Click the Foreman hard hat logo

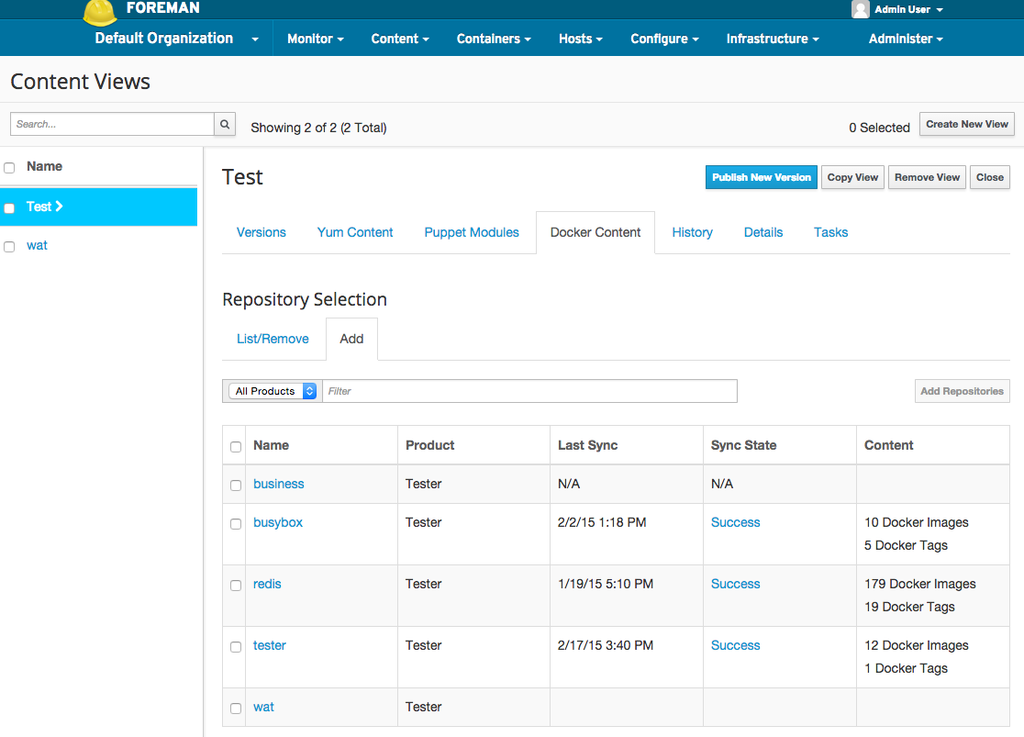tap(100, 12)
